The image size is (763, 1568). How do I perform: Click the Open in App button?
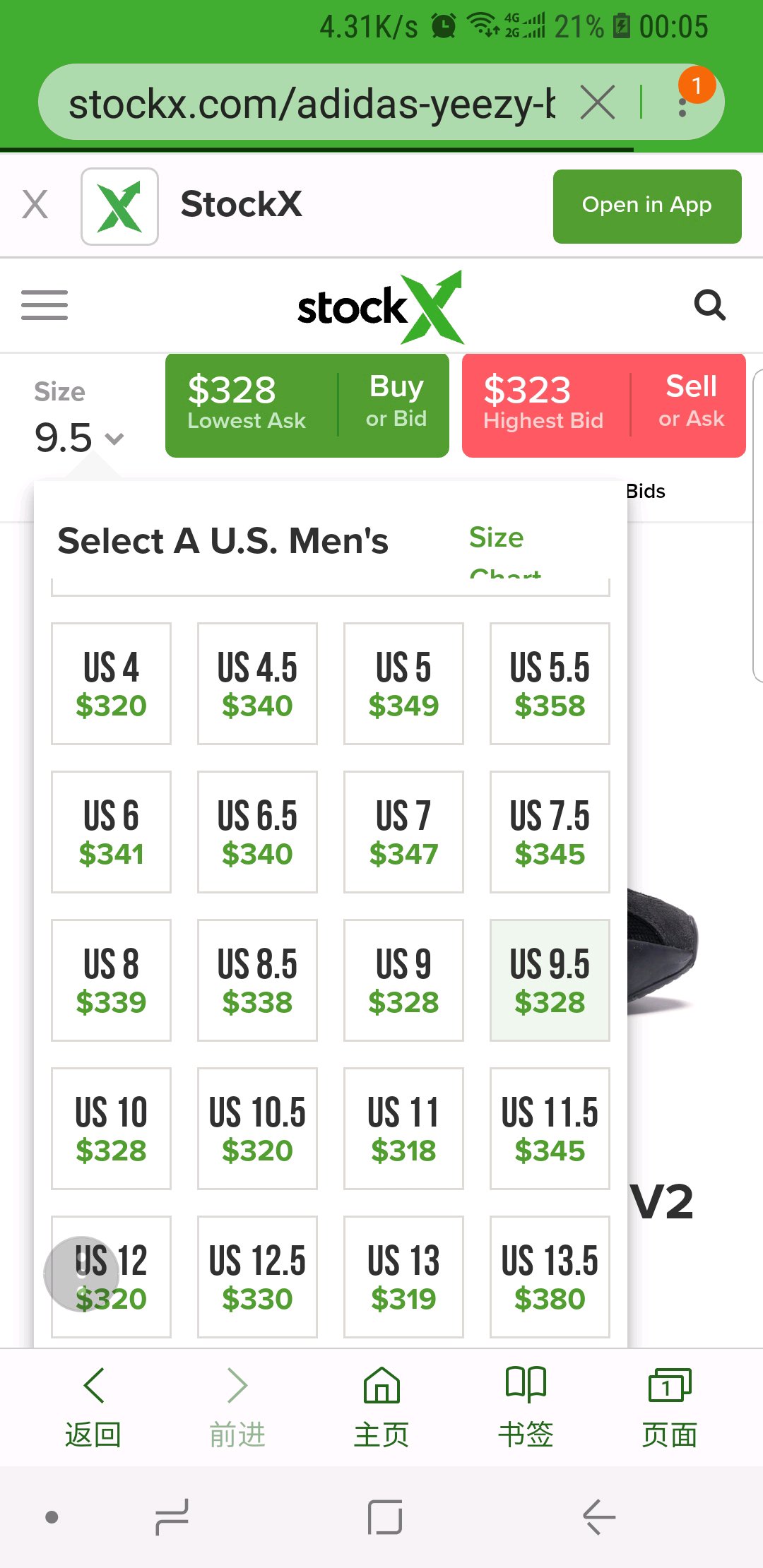click(x=647, y=206)
